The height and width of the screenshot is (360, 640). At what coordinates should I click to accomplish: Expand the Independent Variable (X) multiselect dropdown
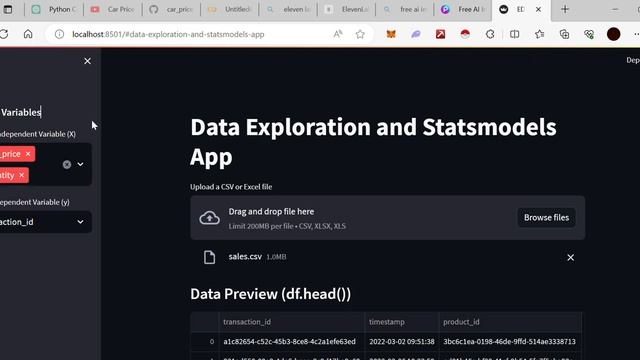tap(80, 164)
